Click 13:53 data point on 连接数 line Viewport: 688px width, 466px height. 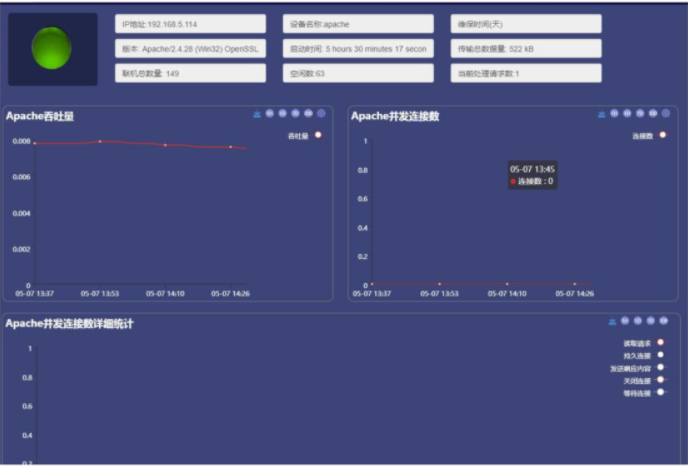point(440,284)
